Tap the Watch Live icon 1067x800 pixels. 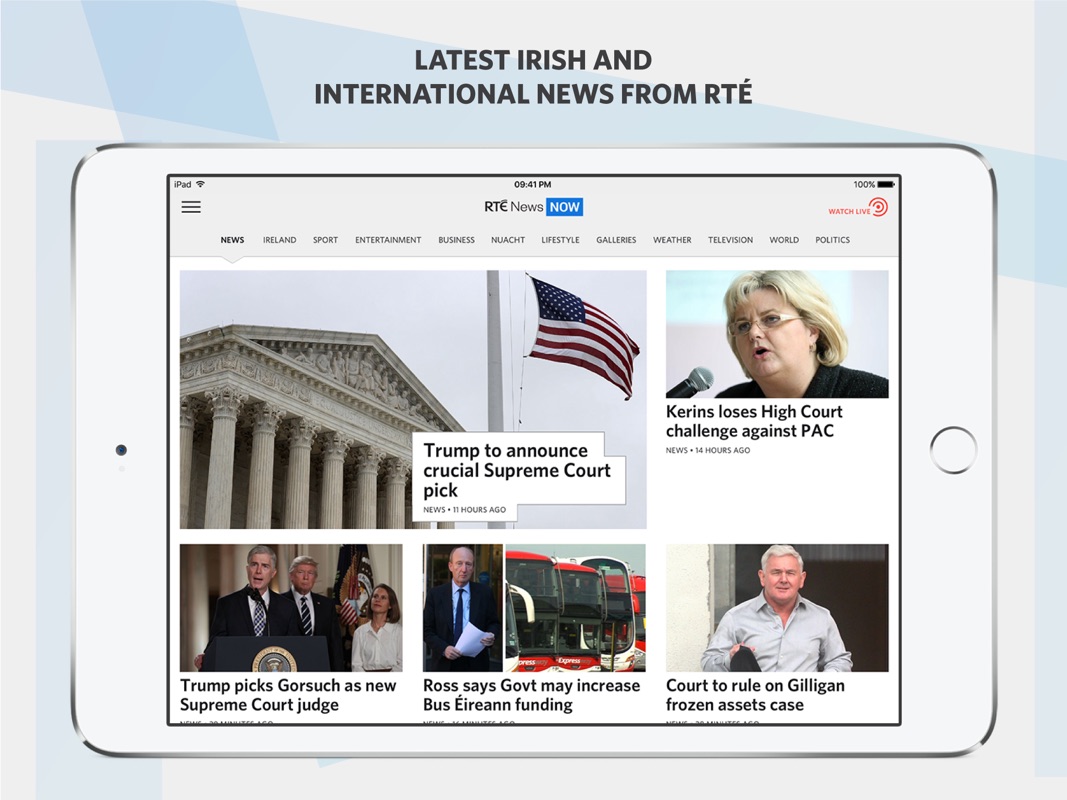click(x=857, y=207)
